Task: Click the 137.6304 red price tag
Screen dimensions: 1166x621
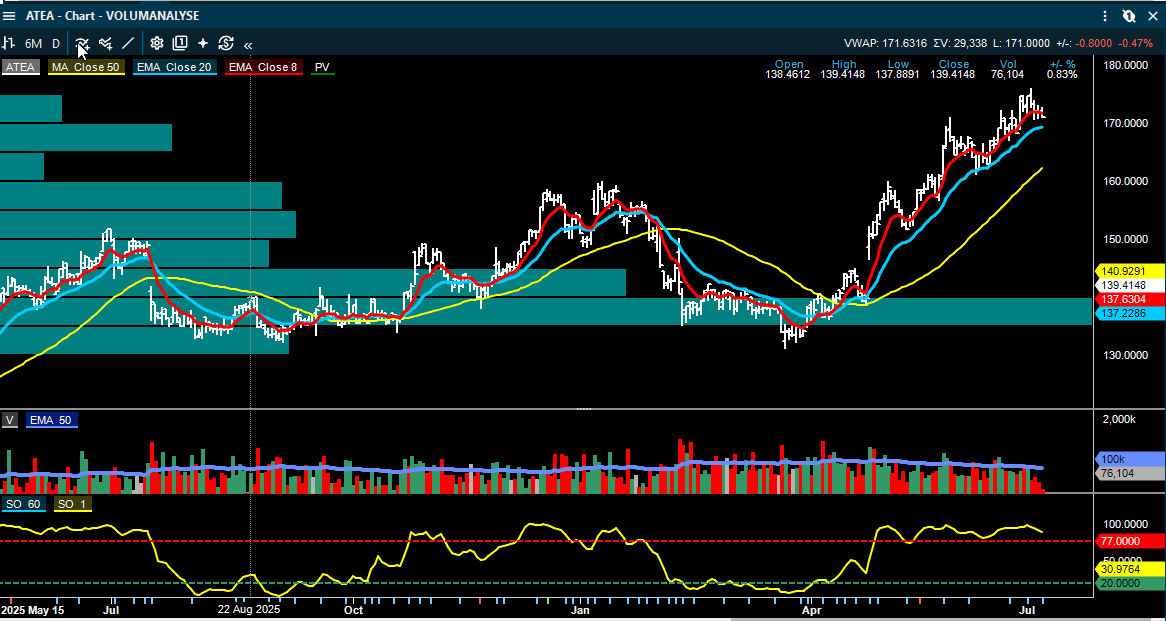Action: tap(1130, 300)
